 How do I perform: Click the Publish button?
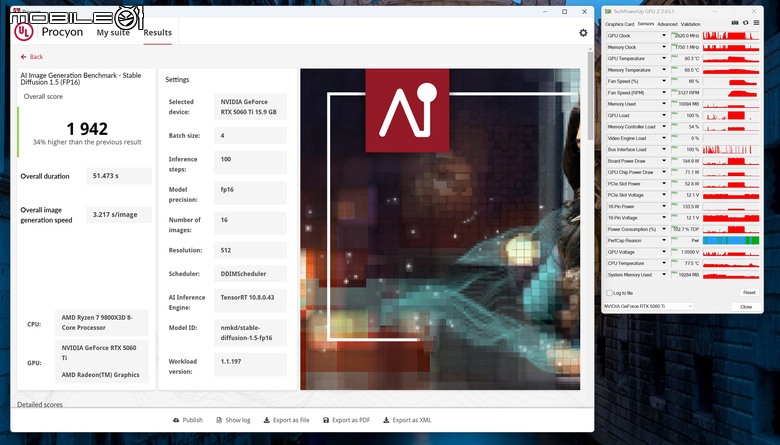pos(188,420)
